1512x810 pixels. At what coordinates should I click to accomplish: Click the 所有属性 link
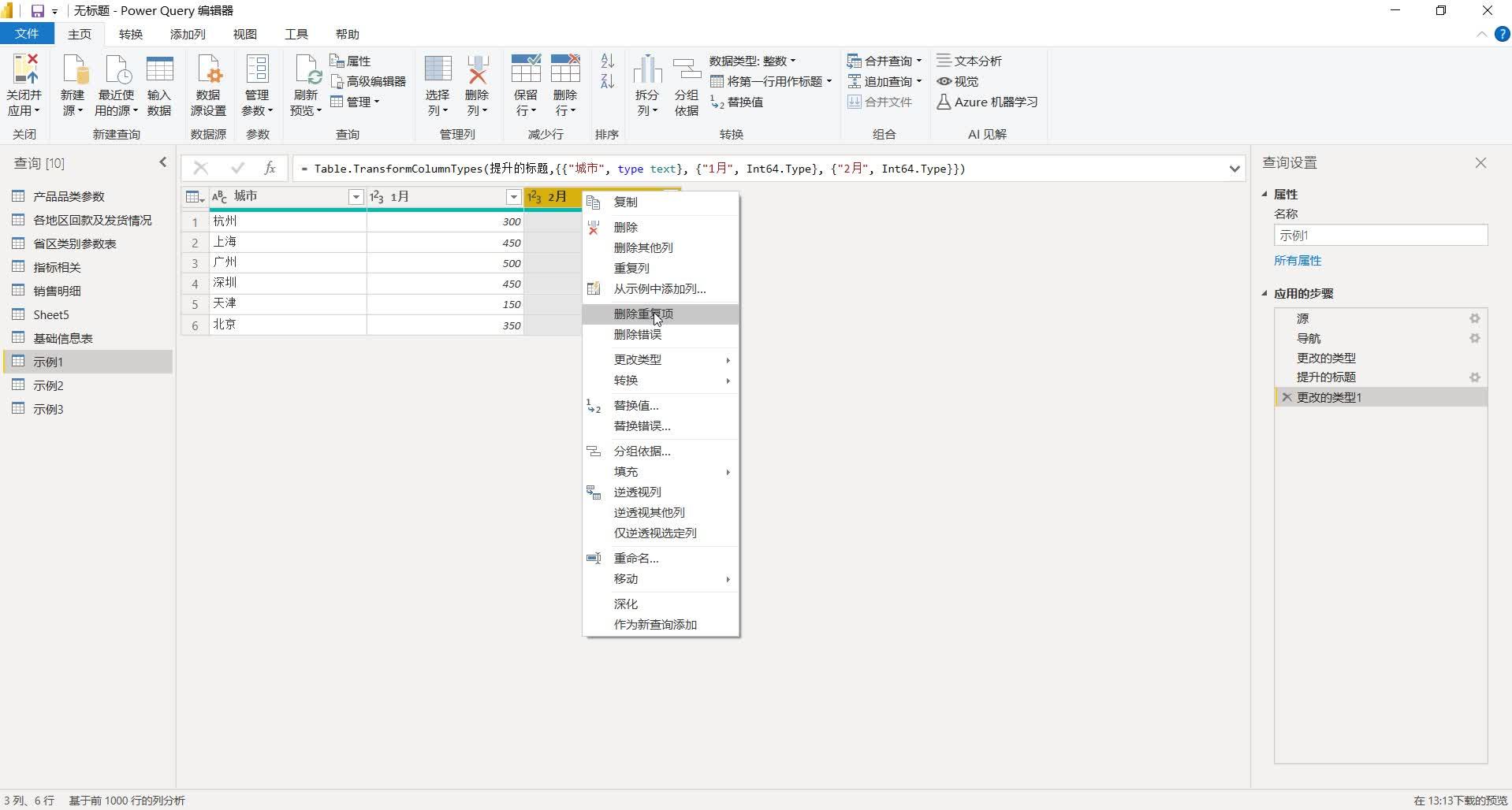coord(1298,260)
